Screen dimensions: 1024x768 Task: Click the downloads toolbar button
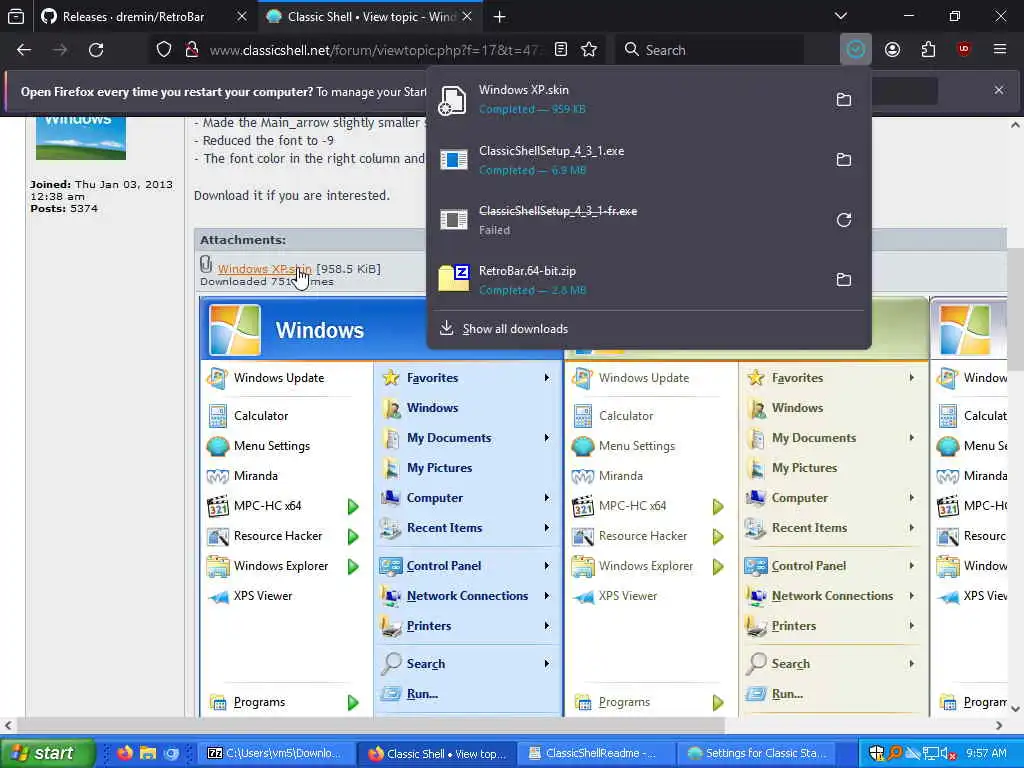coord(856,50)
